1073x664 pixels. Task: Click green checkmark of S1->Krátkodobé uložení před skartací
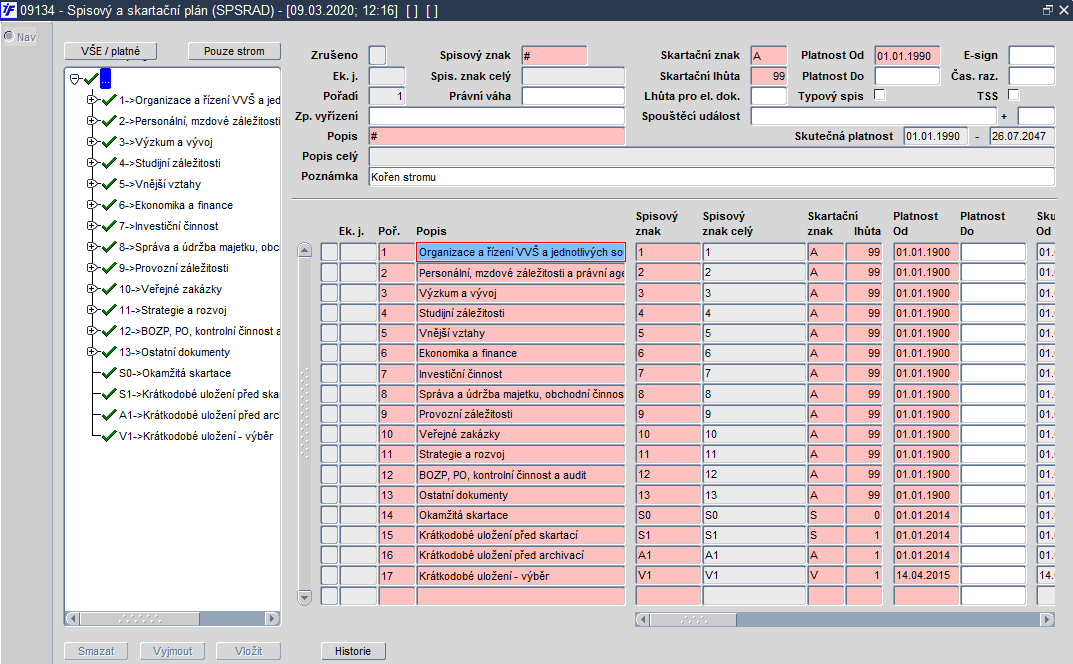pyautogui.click(x=109, y=394)
